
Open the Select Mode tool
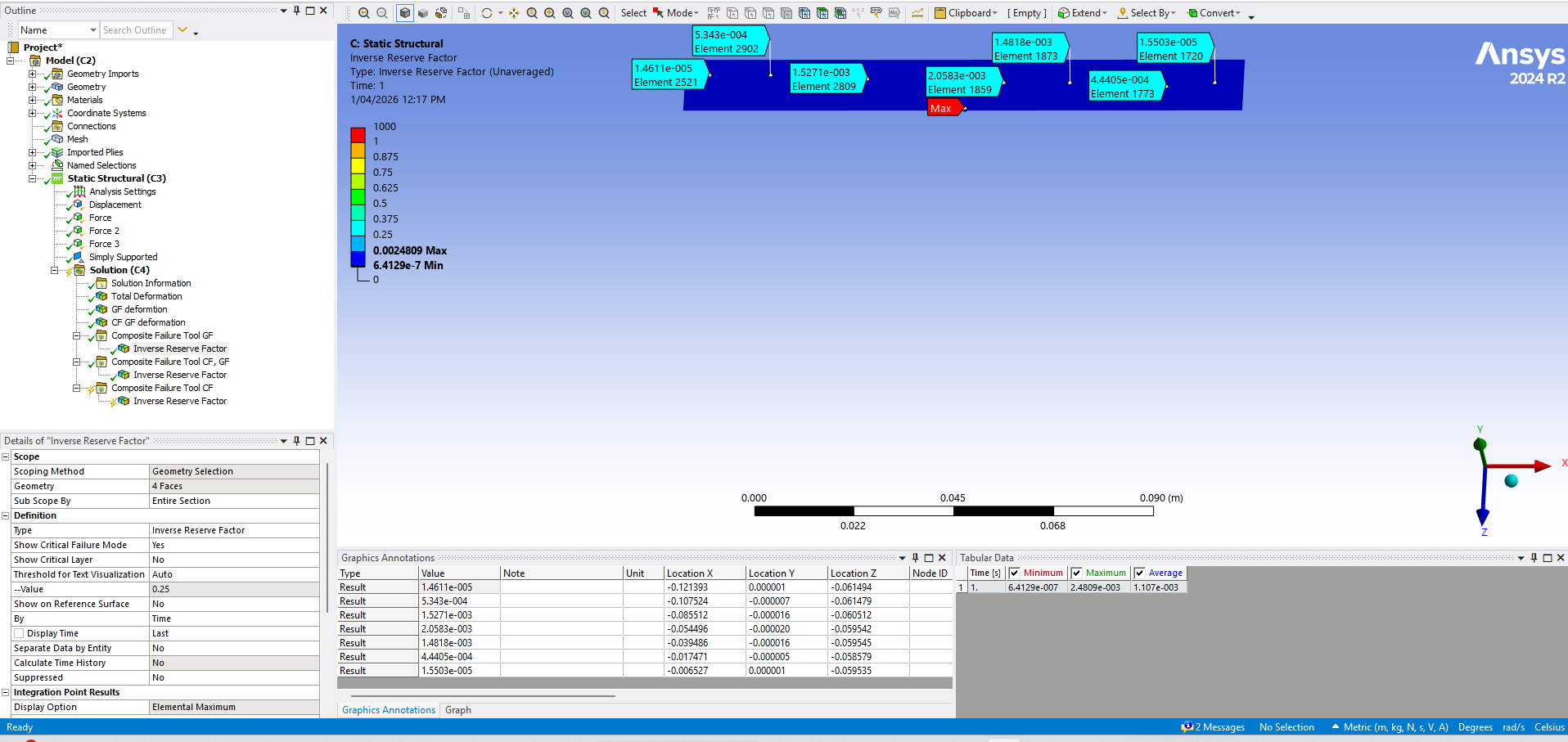(x=676, y=13)
